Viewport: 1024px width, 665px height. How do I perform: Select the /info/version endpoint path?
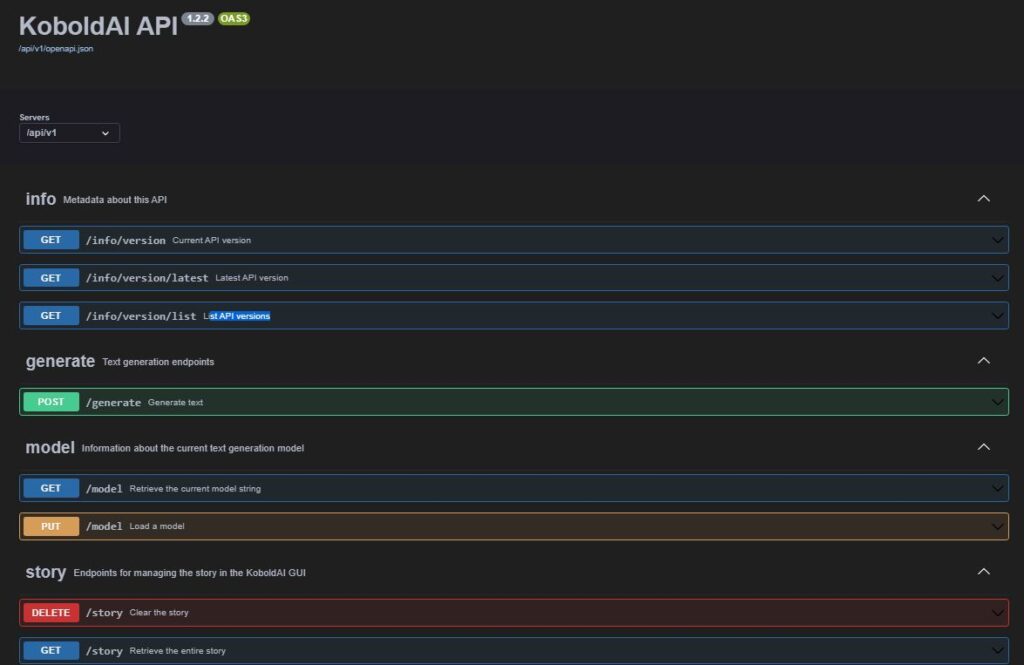(125, 240)
